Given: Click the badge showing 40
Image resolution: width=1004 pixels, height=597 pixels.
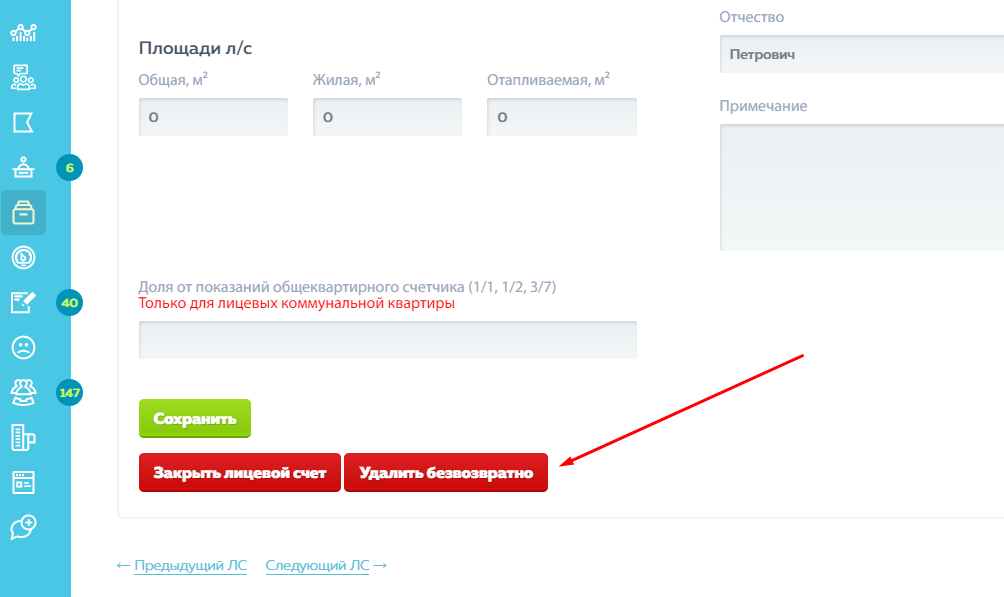Looking at the screenshot, I should click(69, 302).
